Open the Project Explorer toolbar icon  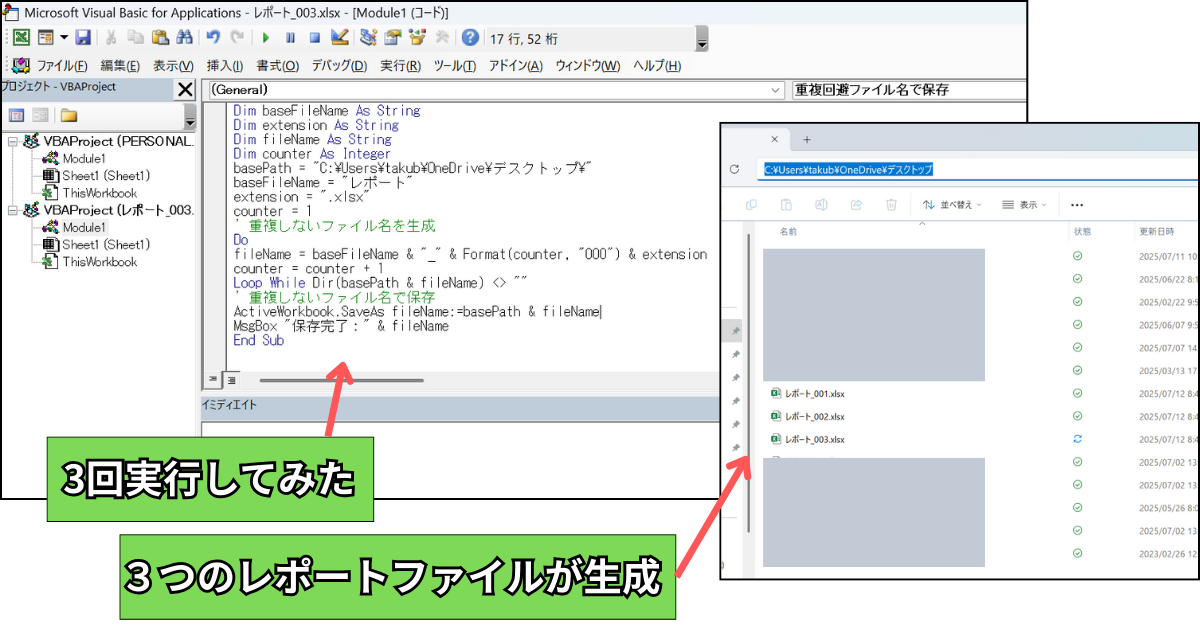click(x=368, y=38)
